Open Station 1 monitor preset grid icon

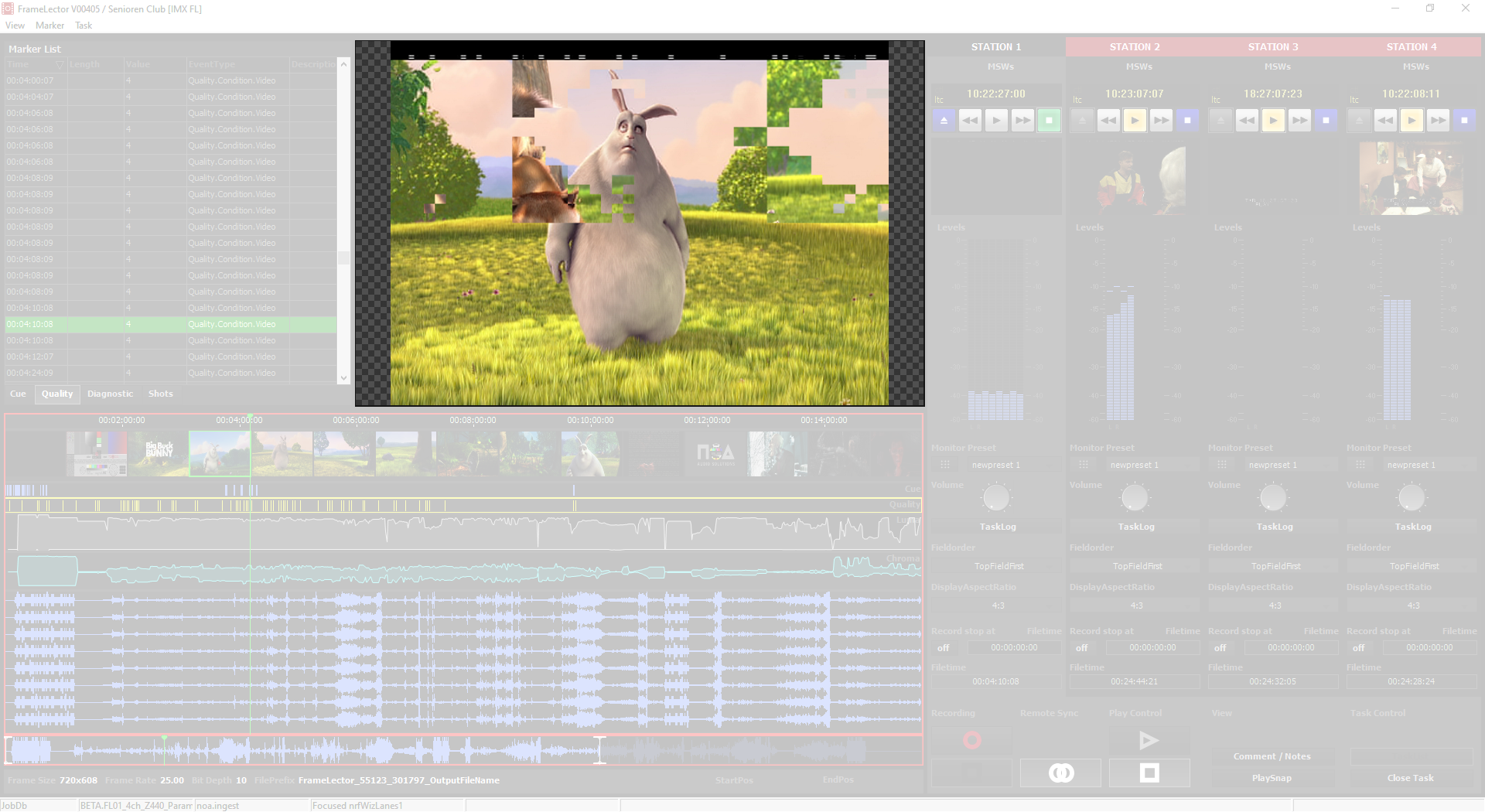[x=944, y=465]
